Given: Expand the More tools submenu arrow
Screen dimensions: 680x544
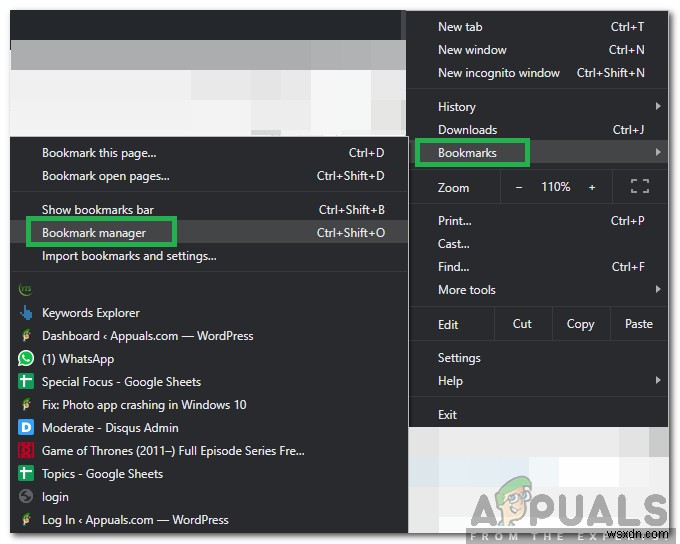Looking at the screenshot, I should coord(658,289).
